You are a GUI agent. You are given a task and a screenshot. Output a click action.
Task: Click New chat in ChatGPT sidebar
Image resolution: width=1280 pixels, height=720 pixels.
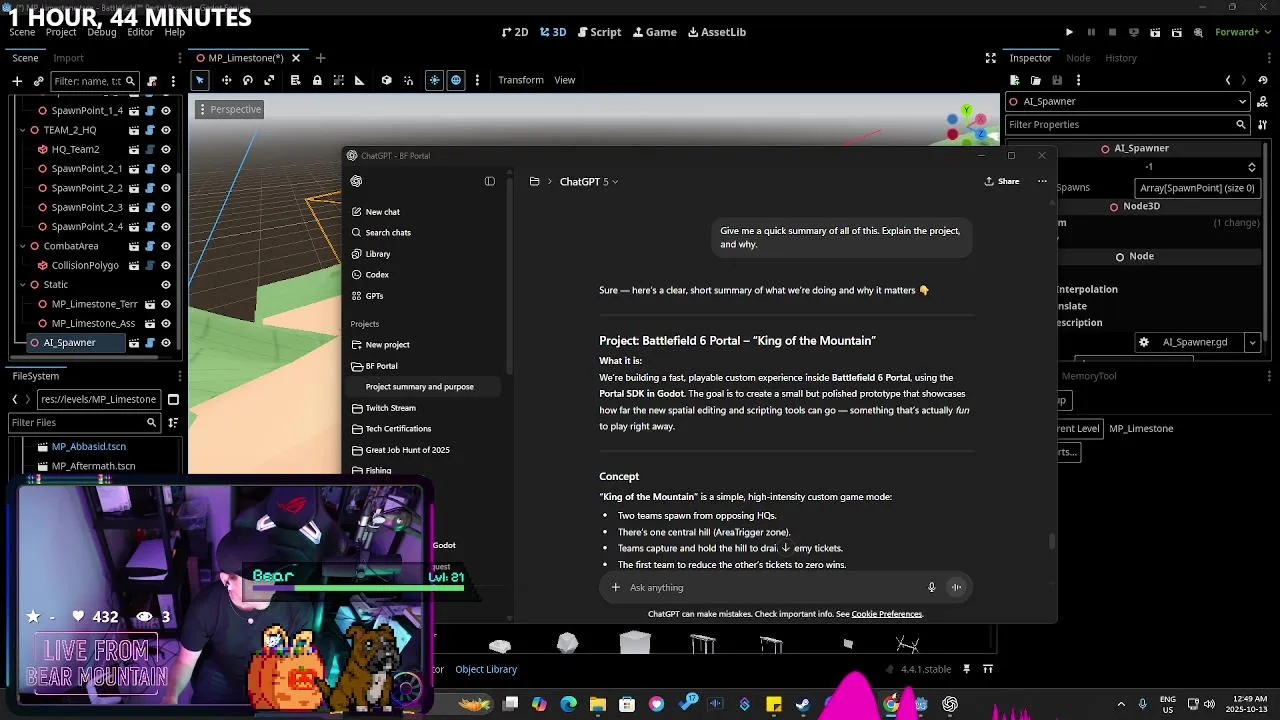point(375,212)
